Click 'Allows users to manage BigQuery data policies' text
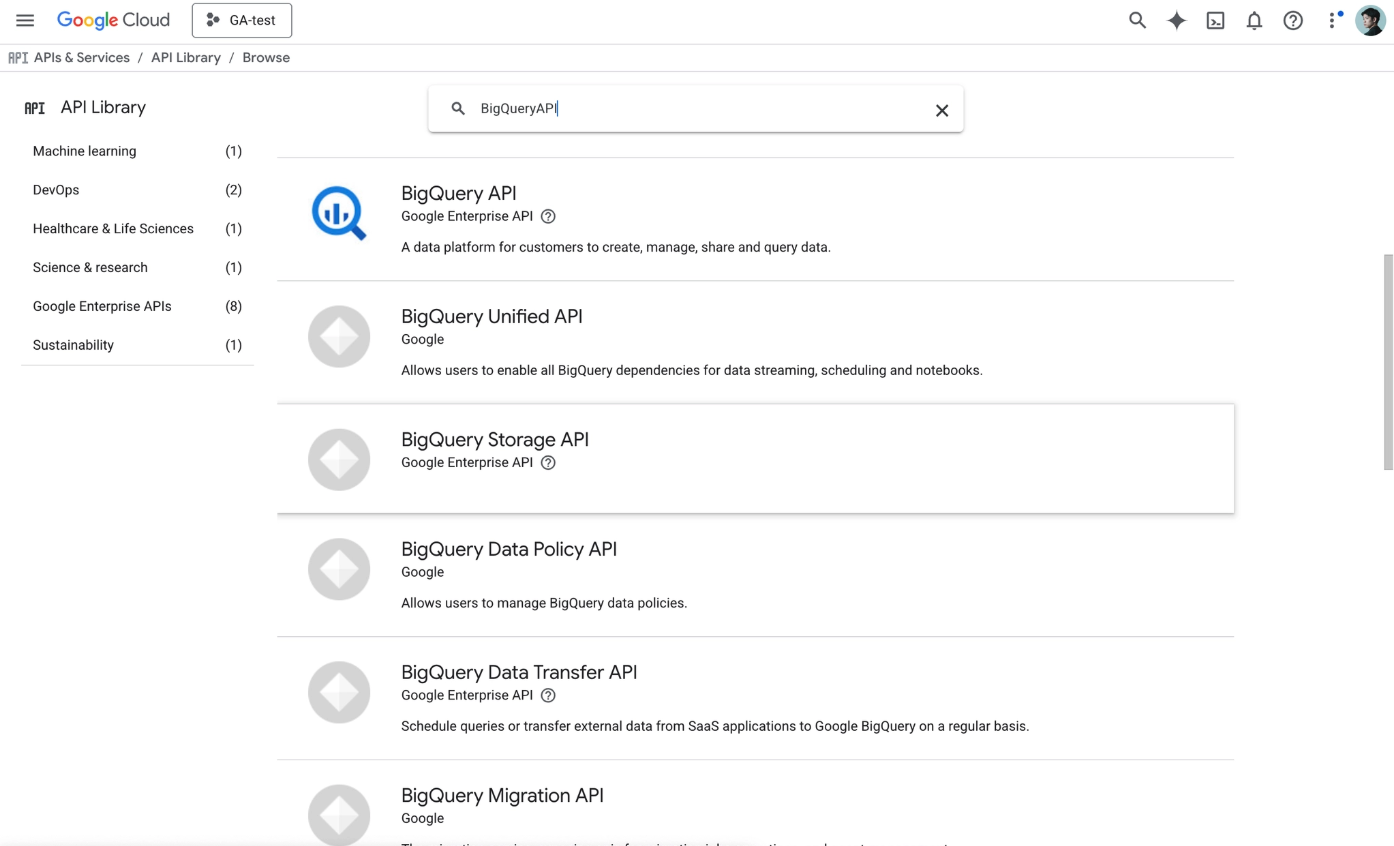 coord(544,603)
